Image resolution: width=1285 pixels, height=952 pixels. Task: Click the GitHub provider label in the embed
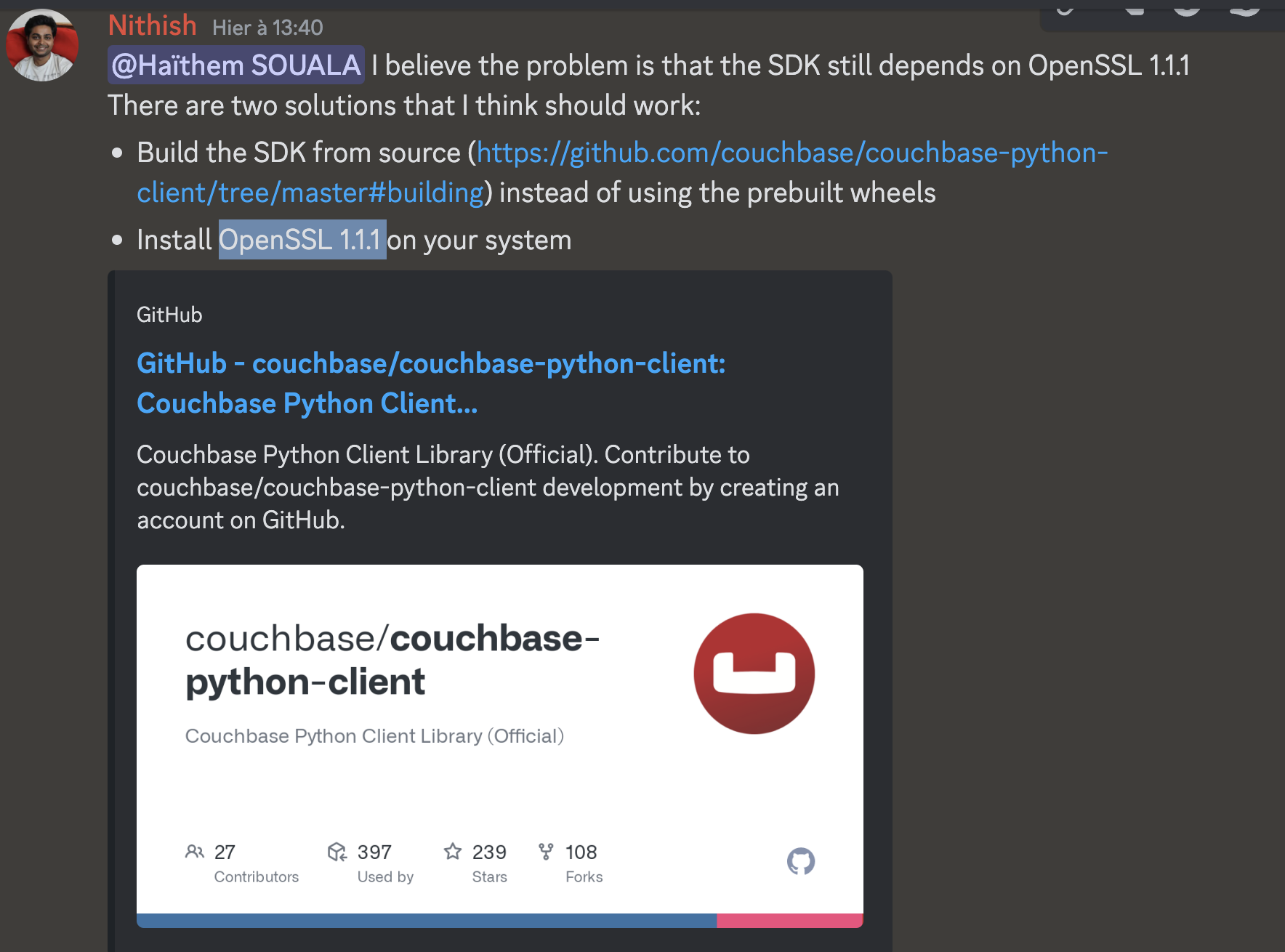pyautogui.click(x=169, y=314)
